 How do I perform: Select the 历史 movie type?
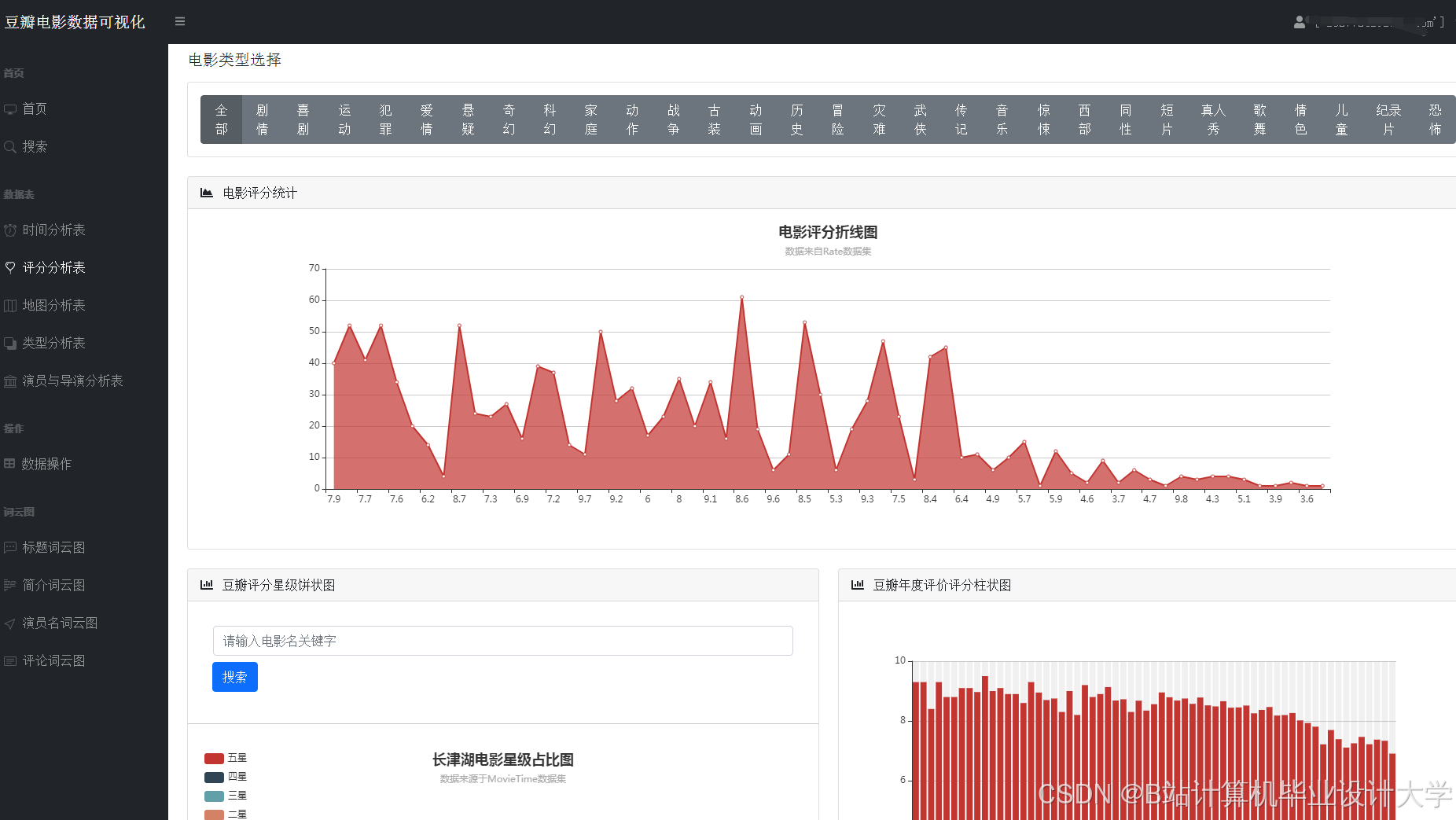pos(797,120)
